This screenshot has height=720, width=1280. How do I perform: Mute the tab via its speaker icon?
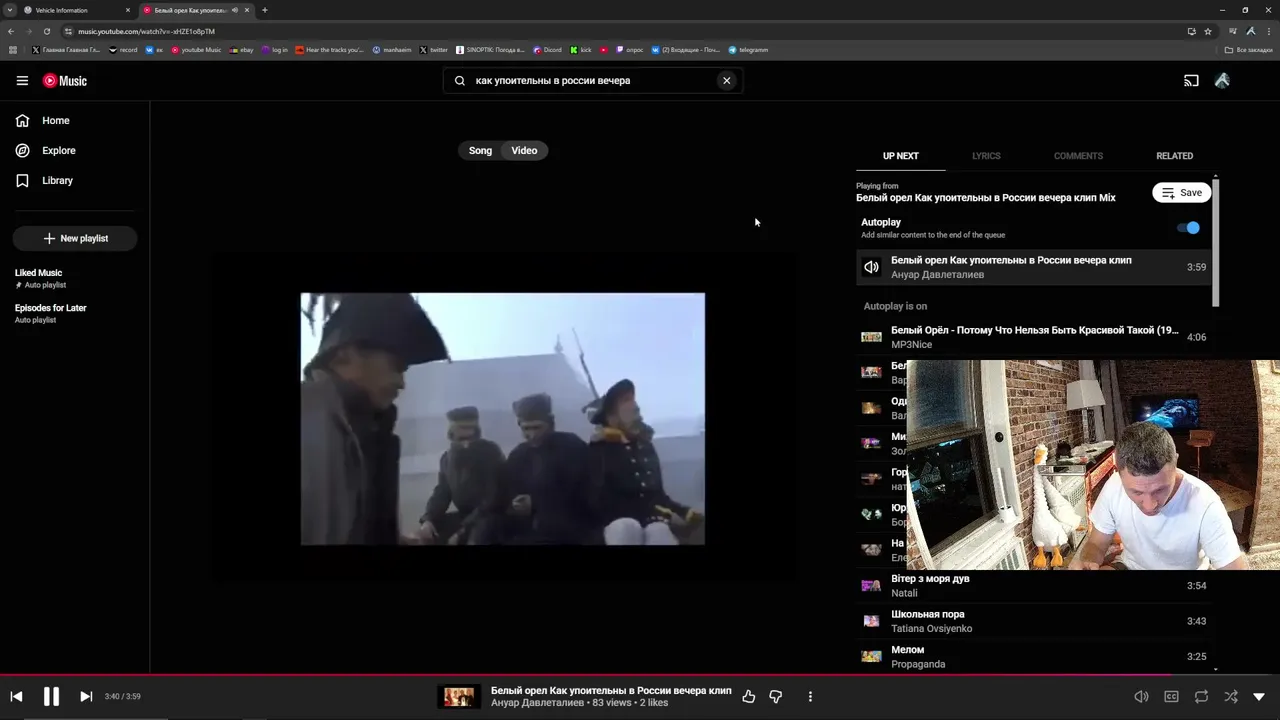pos(235,10)
